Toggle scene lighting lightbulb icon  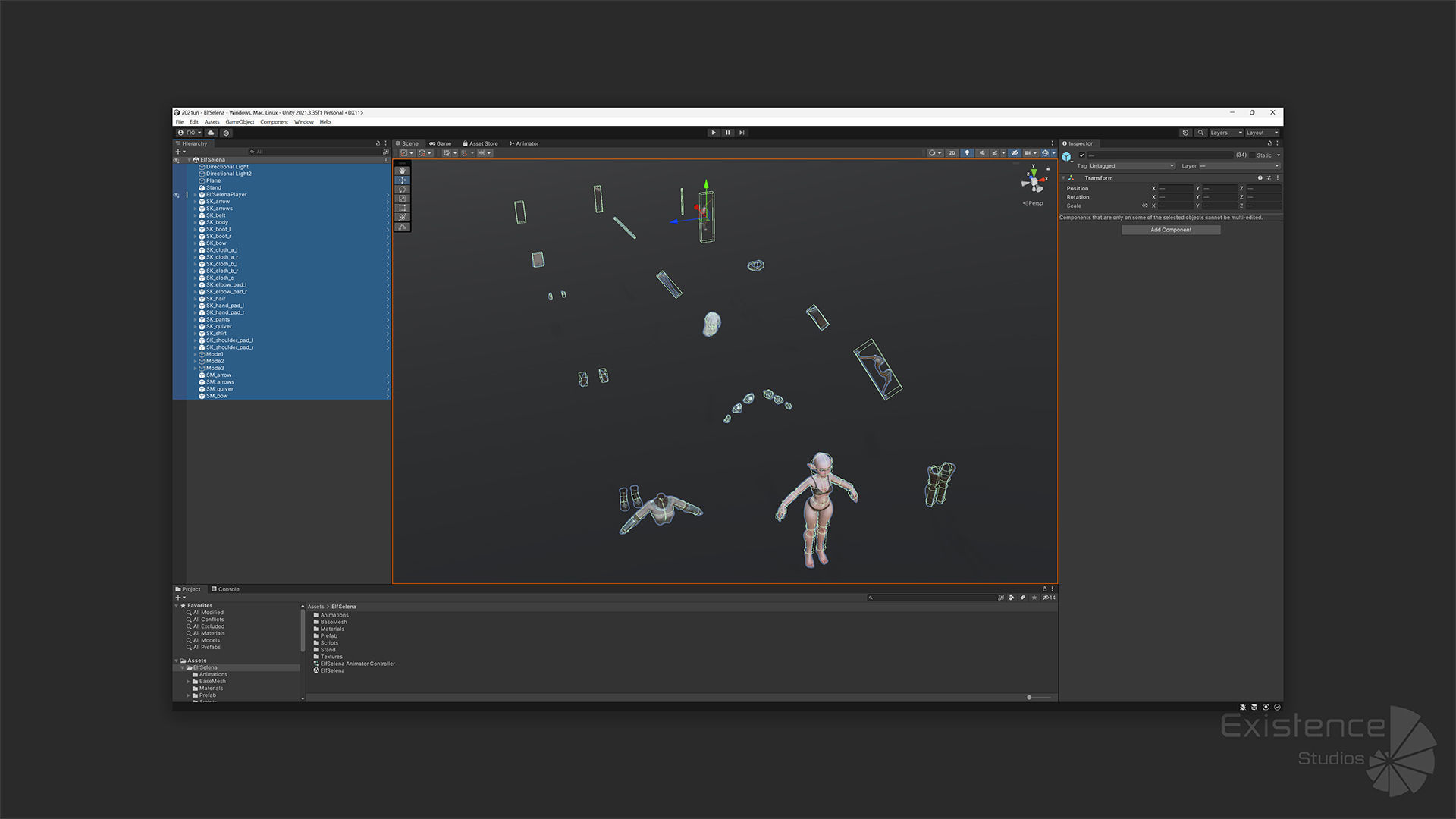(x=967, y=153)
